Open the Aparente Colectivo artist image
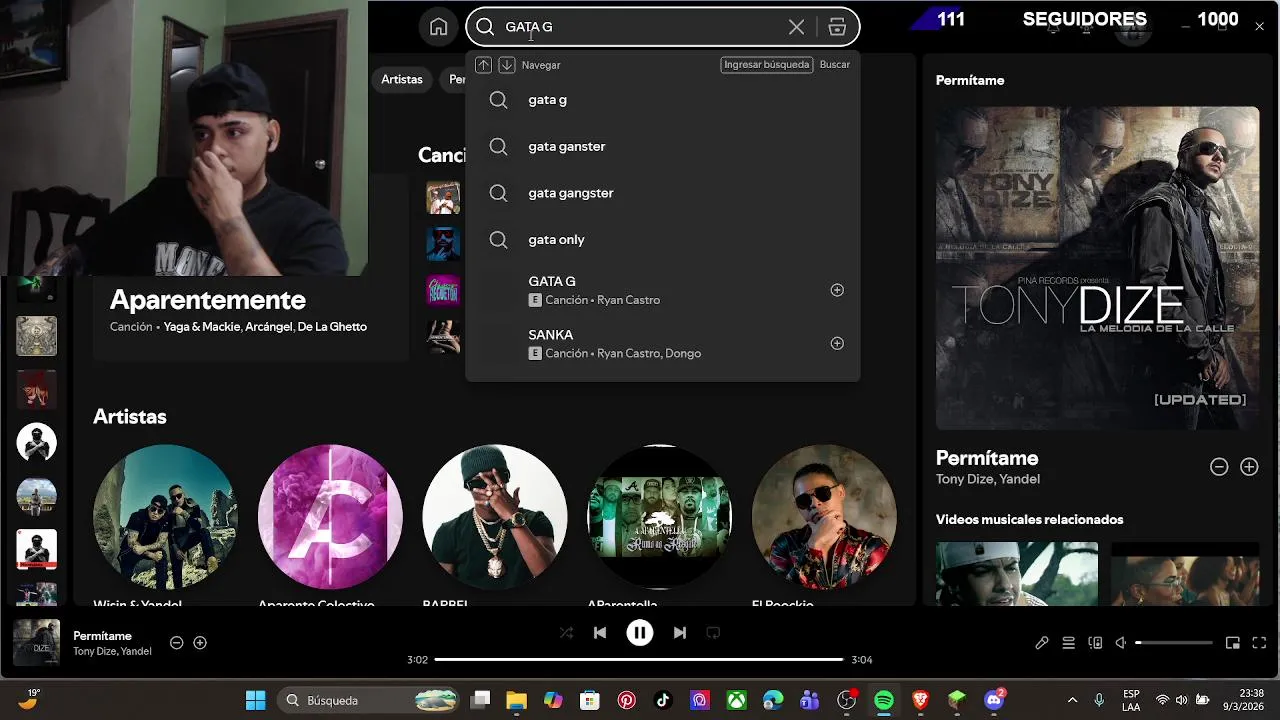The height and width of the screenshot is (720, 1280). (x=330, y=517)
